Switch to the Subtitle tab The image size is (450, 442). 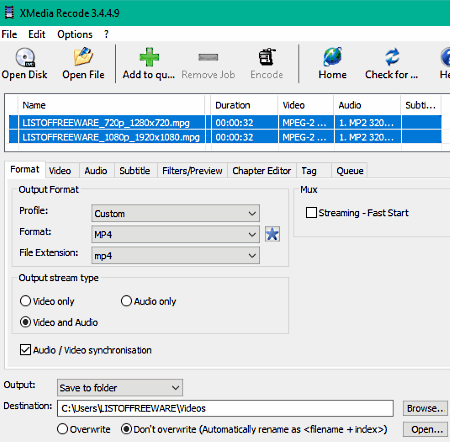(x=135, y=171)
